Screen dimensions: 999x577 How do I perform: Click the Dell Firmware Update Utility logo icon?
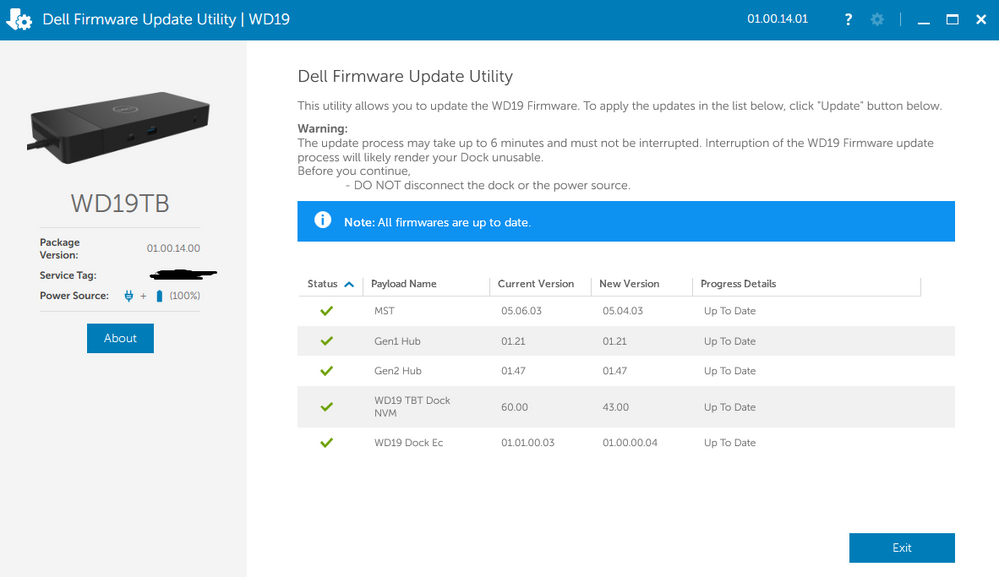18,20
